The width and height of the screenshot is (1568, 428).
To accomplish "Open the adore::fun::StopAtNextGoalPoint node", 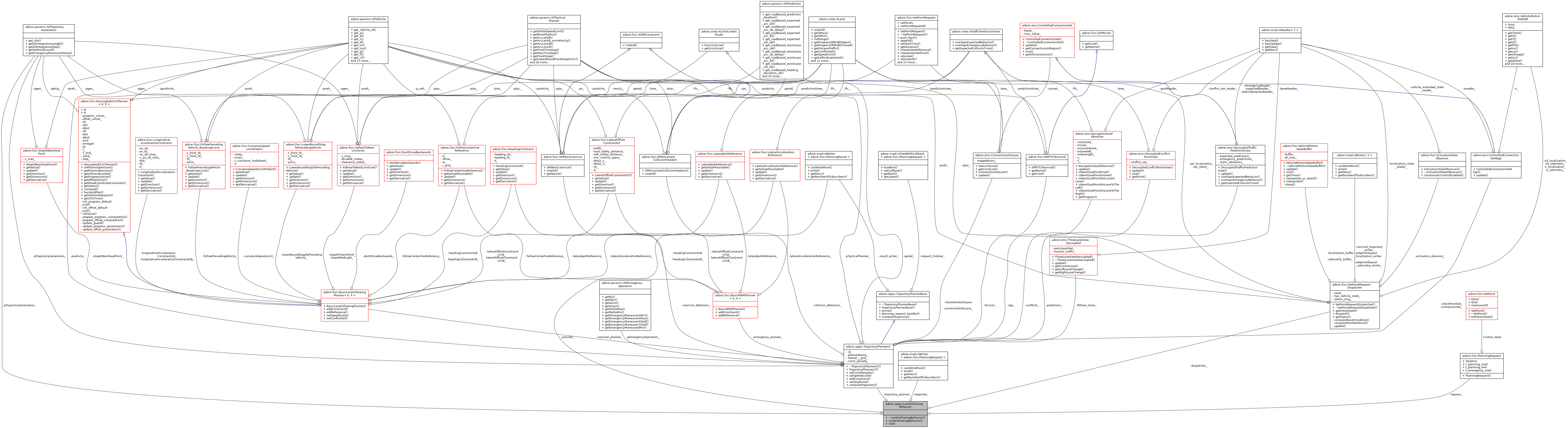I will [x=41, y=166].
